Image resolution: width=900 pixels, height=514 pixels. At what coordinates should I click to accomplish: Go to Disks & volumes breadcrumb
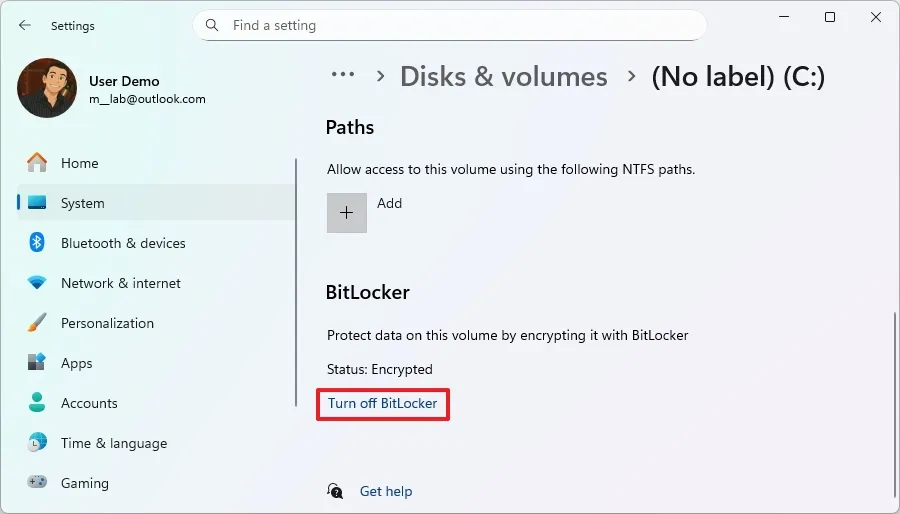click(503, 77)
